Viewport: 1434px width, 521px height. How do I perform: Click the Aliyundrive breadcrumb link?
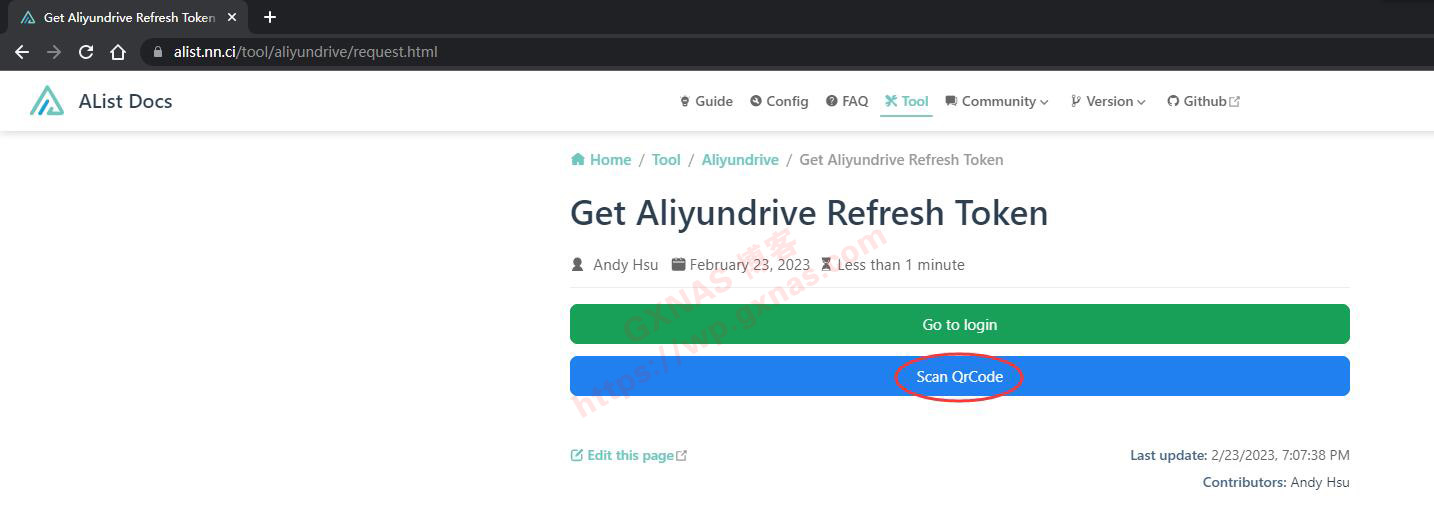tap(740, 160)
